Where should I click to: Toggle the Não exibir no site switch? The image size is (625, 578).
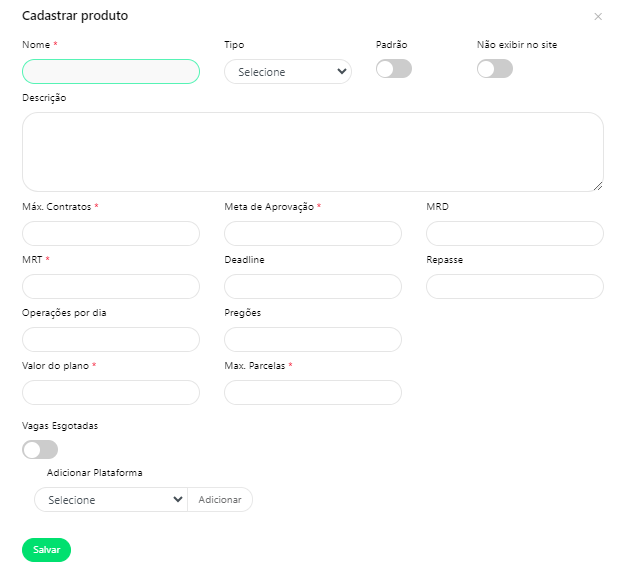pyautogui.click(x=494, y=69)
